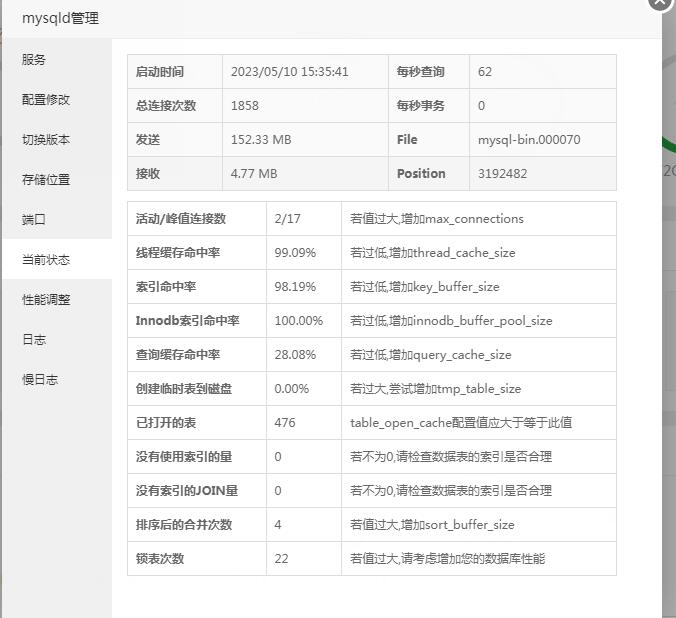Screen dimensions: 676x618
Task: Click the 线程缓存命中率 label
Action: click(178, 253)
